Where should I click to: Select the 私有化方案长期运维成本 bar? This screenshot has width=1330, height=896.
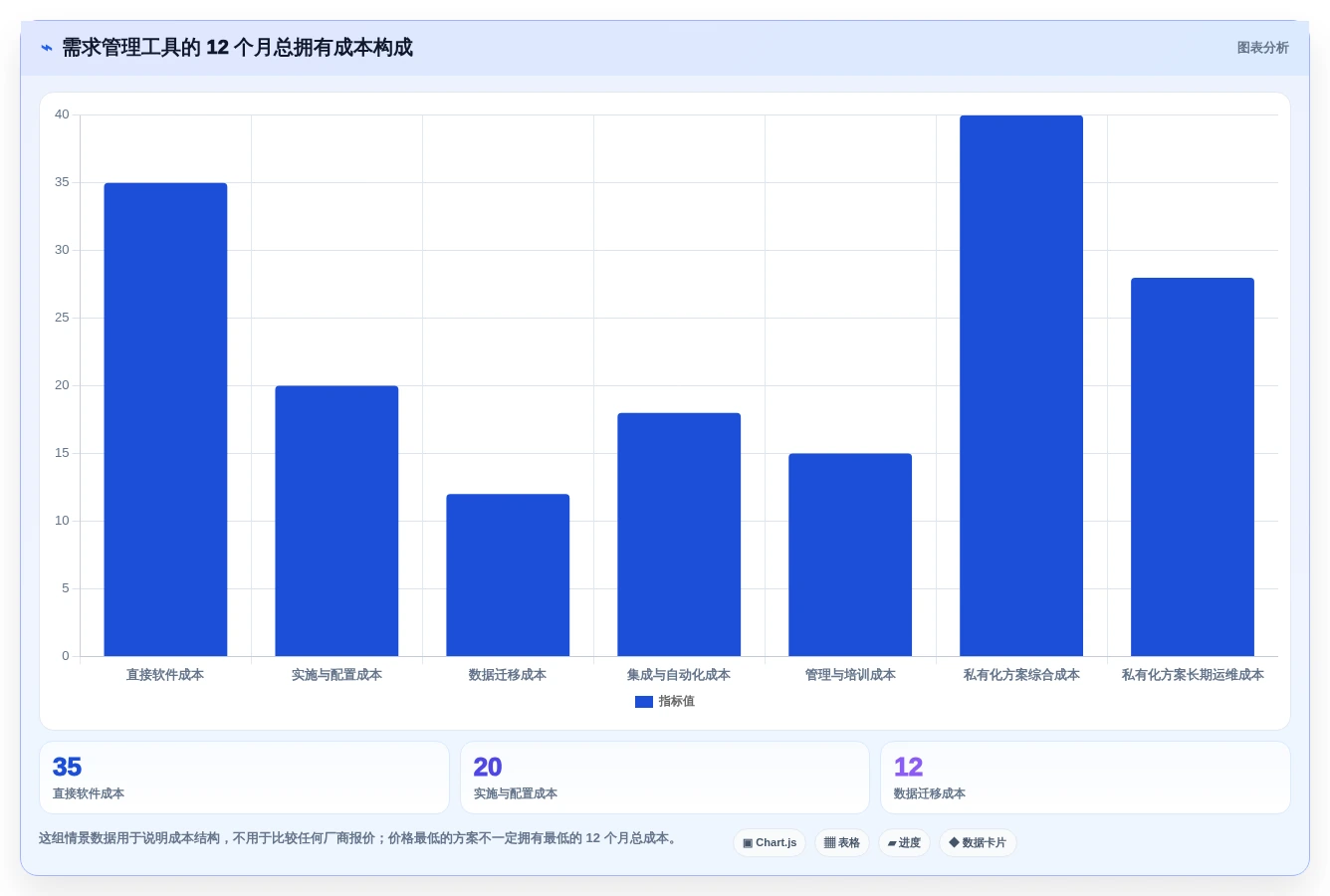(1193, 467)
